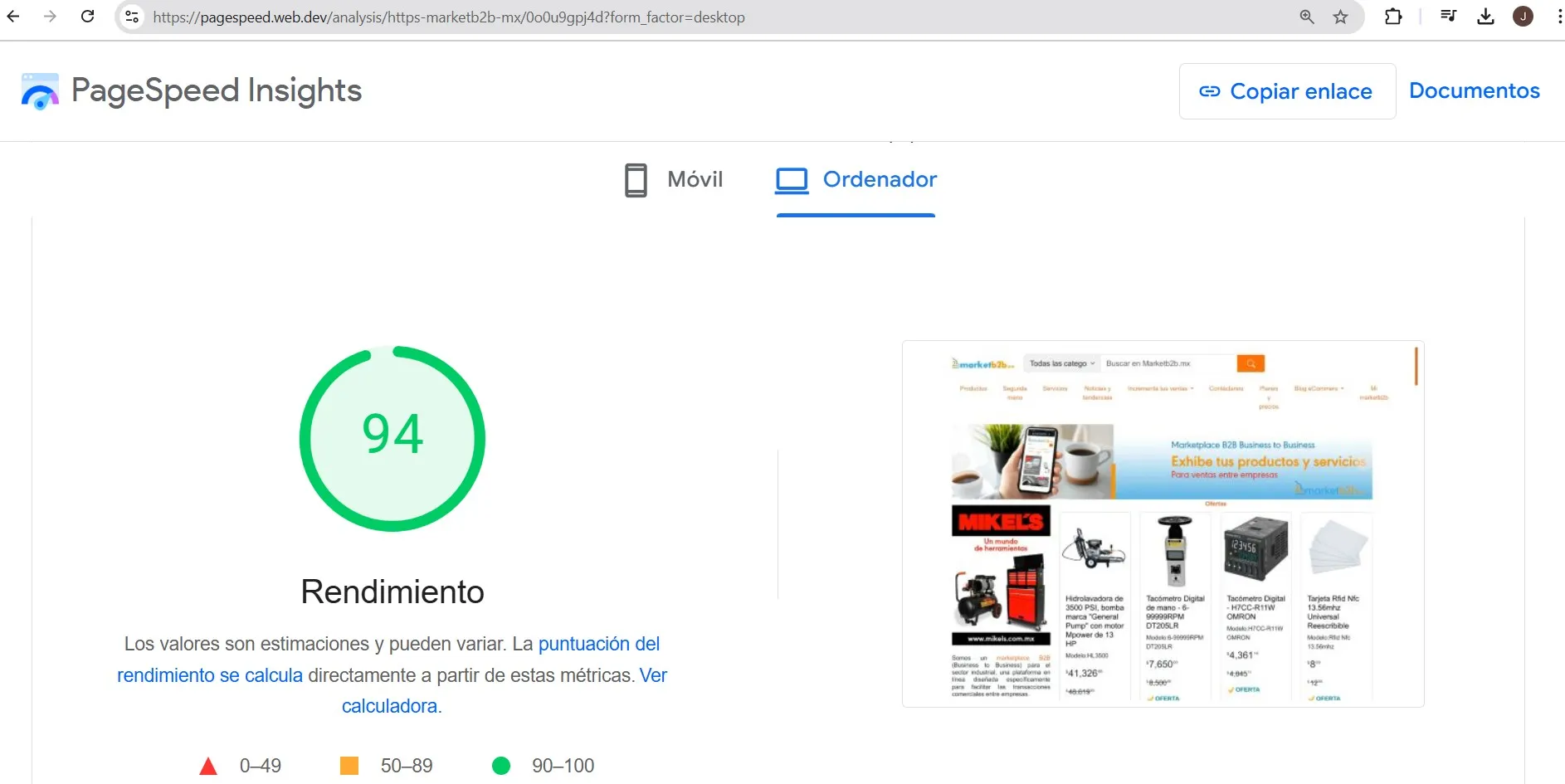
Task: Open the Chrome three-dot menu
Action: point(1554,17)
